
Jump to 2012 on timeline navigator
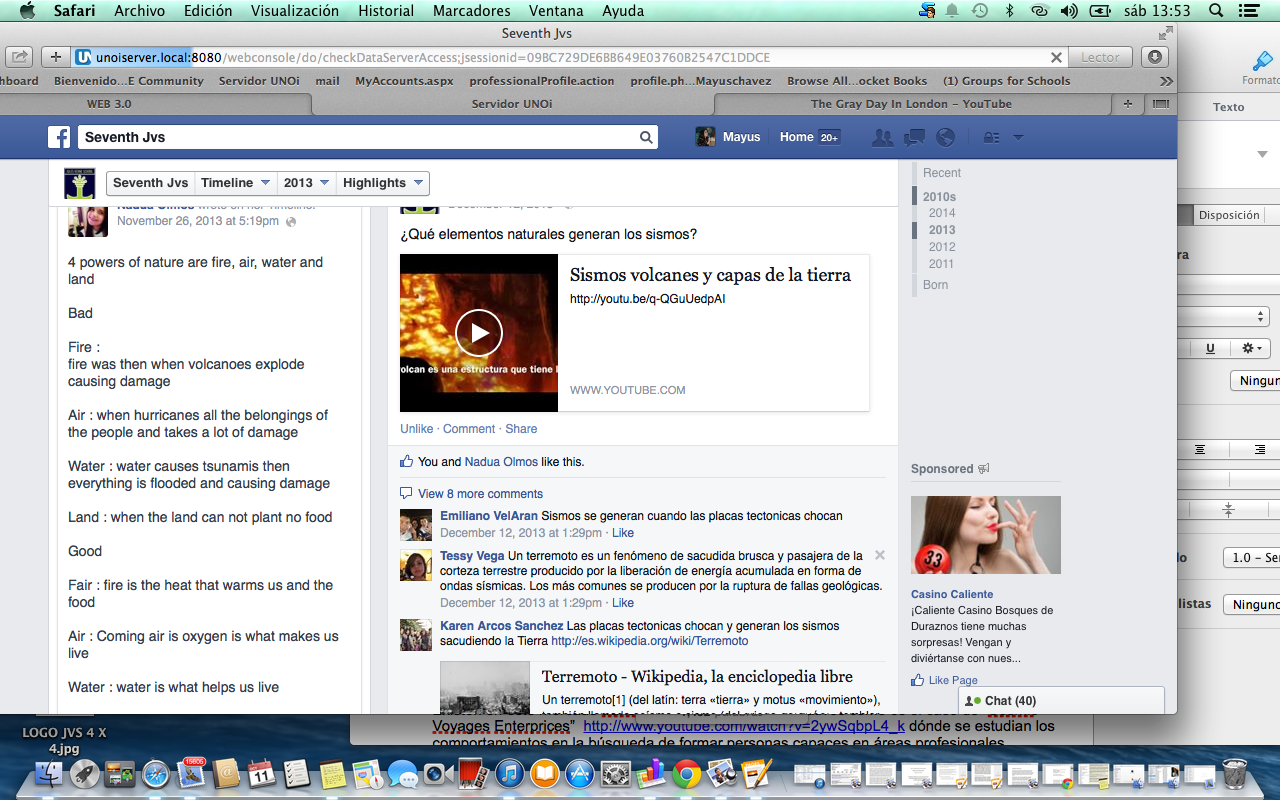click(942, 247)
